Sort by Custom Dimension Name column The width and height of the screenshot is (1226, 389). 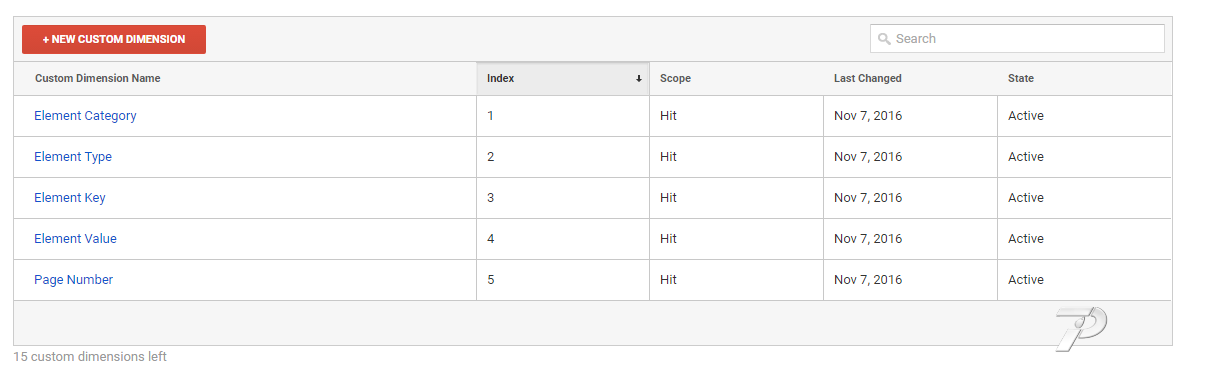97,78
